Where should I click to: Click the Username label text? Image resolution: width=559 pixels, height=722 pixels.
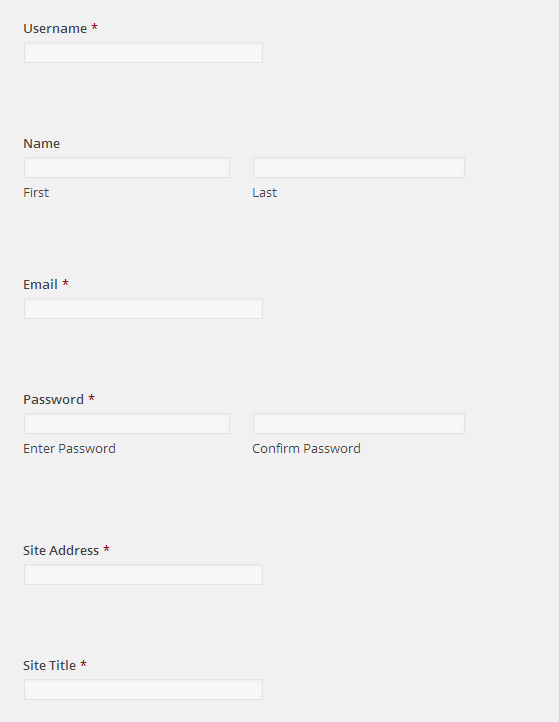click(x=55, y=29)
